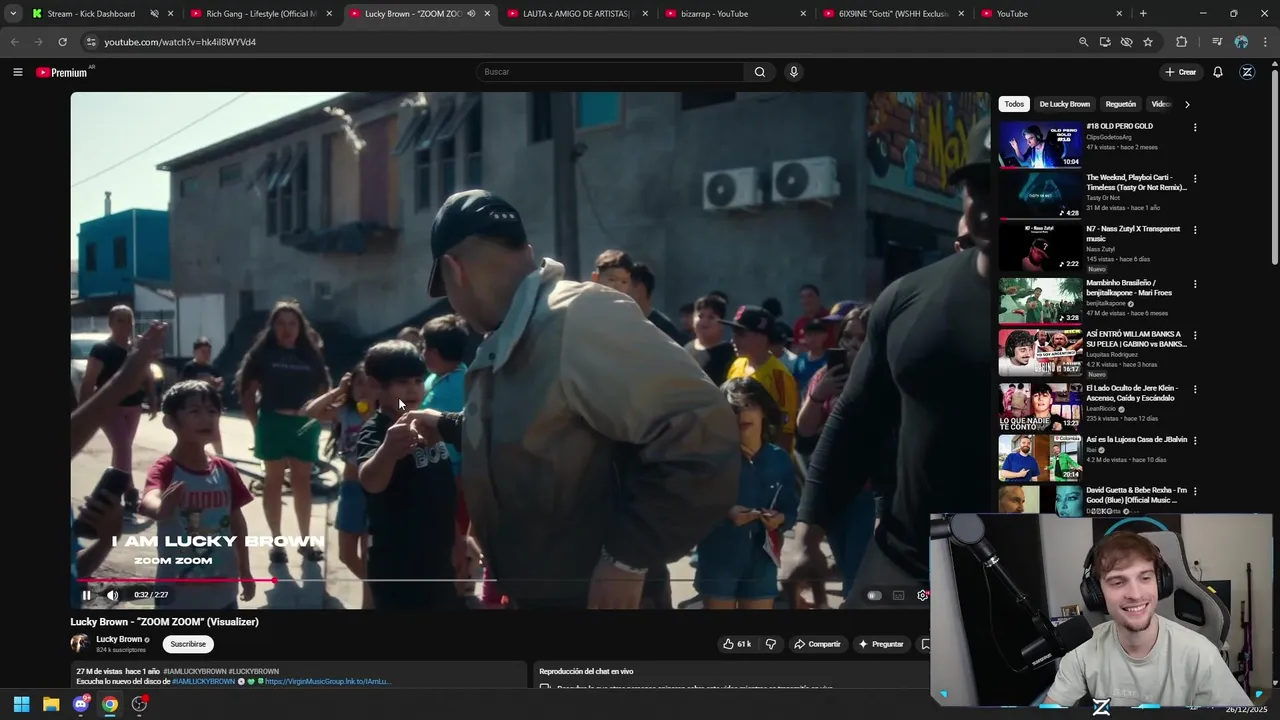
Task: Open options for The Weeknd Timeless video
Action: click(1194, 179)
